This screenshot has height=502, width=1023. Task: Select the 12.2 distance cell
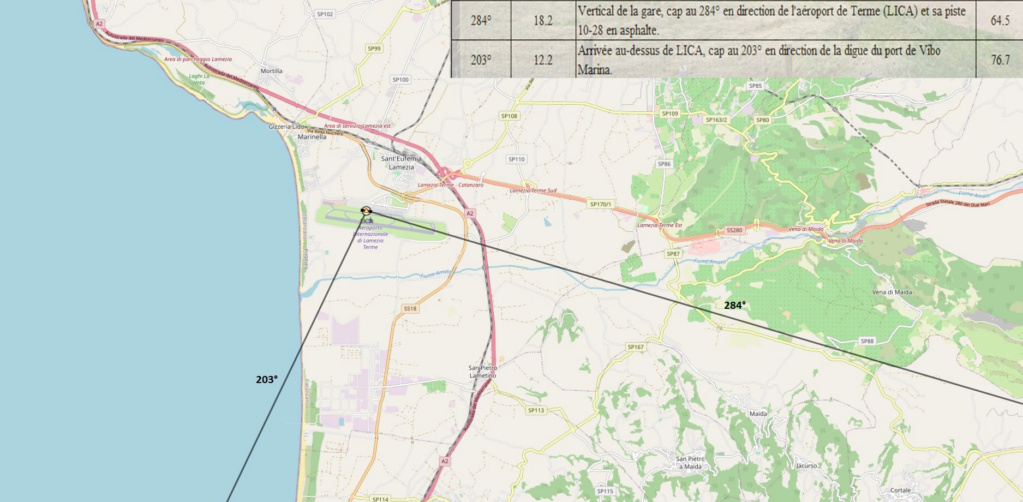[x=543, y=59]
